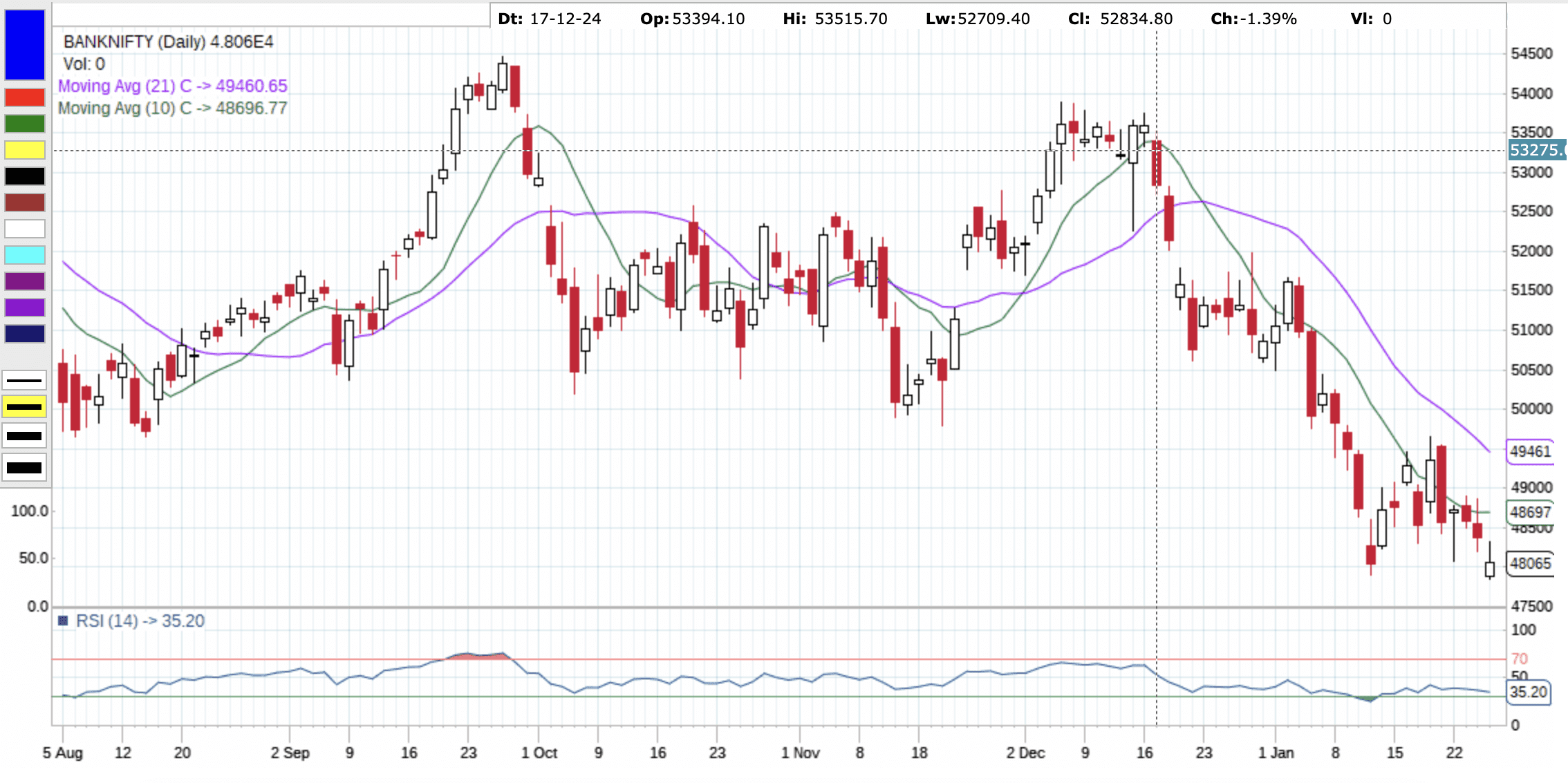Pick the cyan color swatch
The width and height of the screenshot is (1568, 783).
(x=25, y=255)
